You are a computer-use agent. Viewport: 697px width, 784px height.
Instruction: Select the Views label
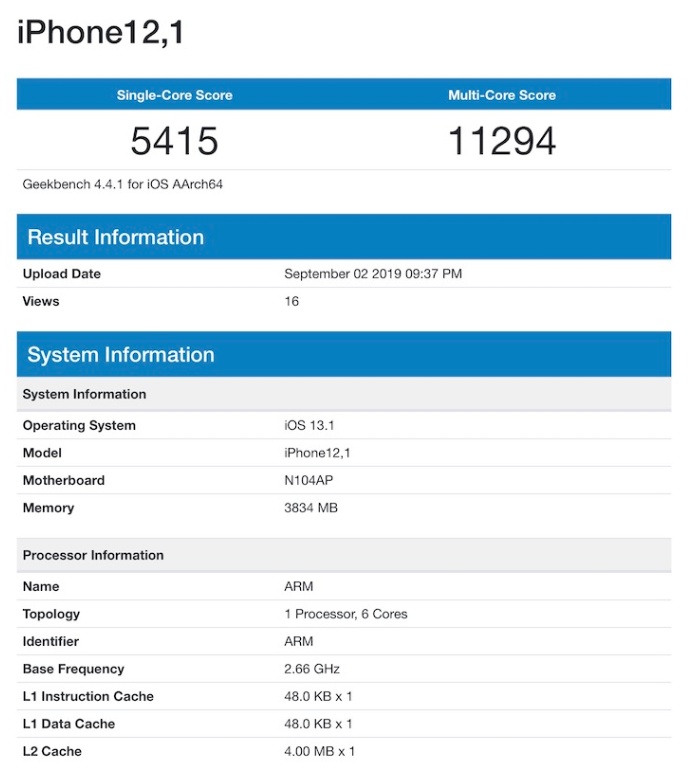tap(41, 302)
